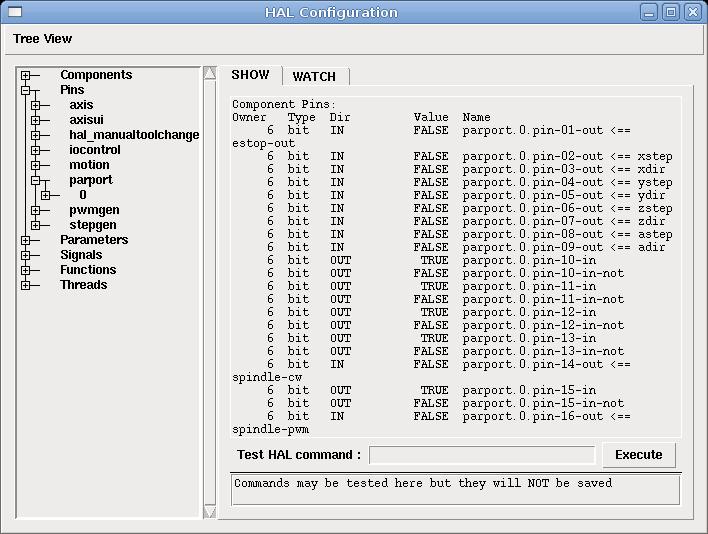Collapse the Pins tree node

click(26, 90)
